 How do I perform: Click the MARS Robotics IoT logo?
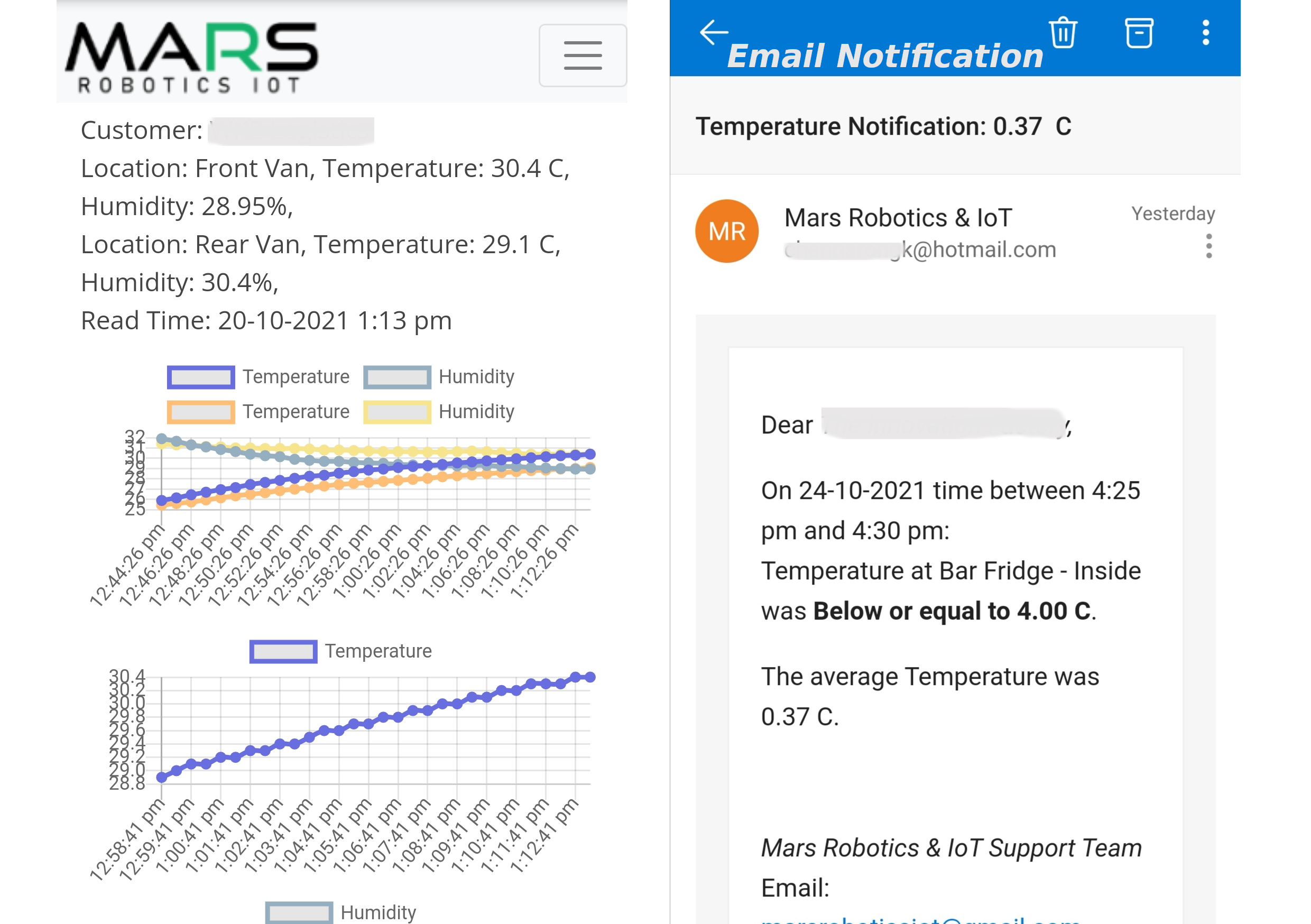pos(192,57)
